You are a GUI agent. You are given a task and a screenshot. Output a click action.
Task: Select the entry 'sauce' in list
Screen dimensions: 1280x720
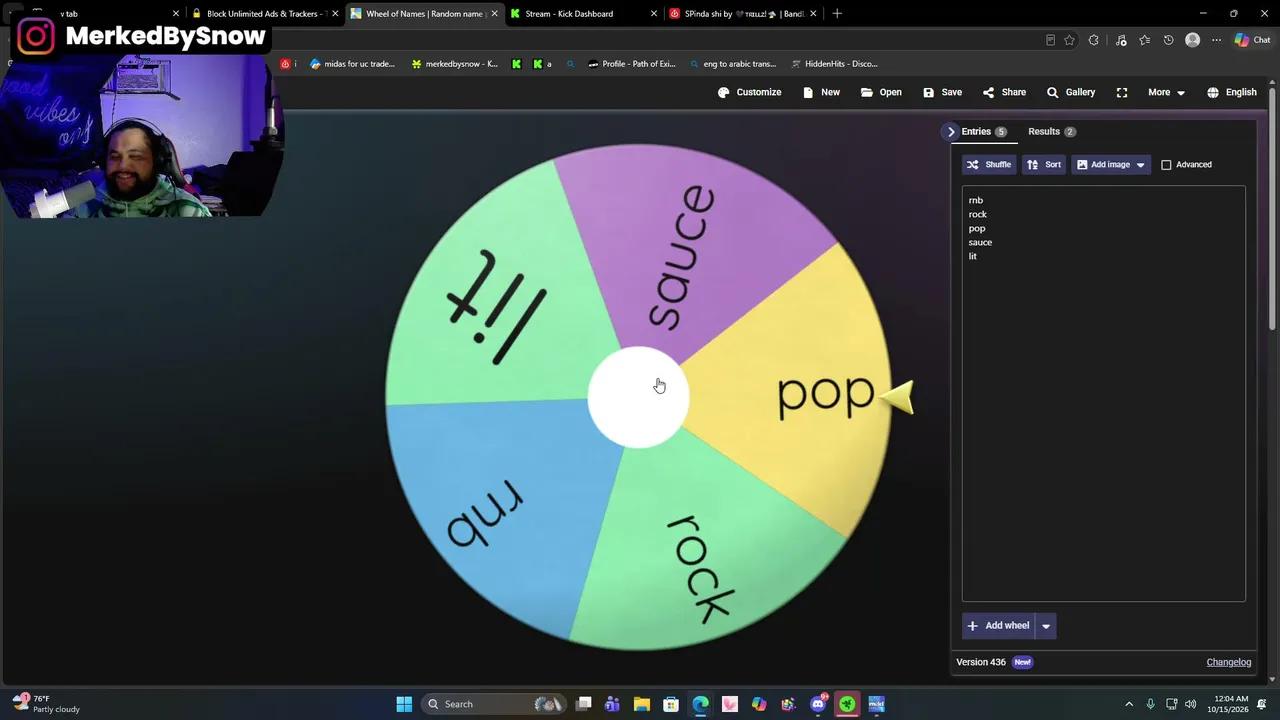980,242
